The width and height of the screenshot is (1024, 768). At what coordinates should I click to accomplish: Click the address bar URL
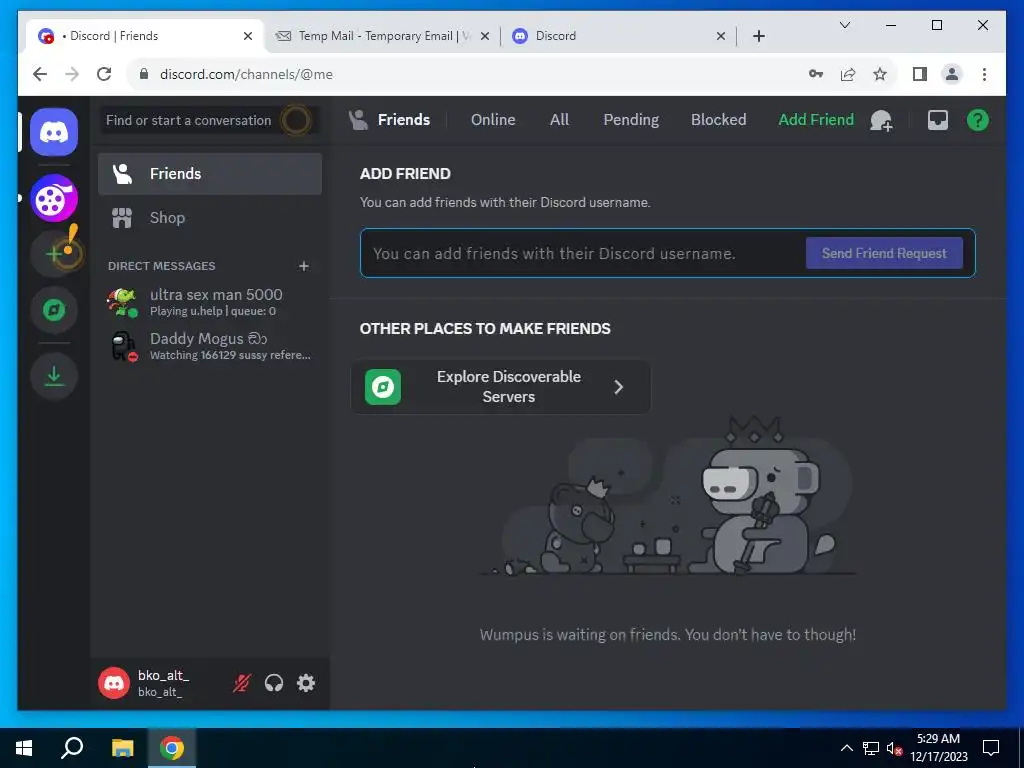(x=246, y=74)
